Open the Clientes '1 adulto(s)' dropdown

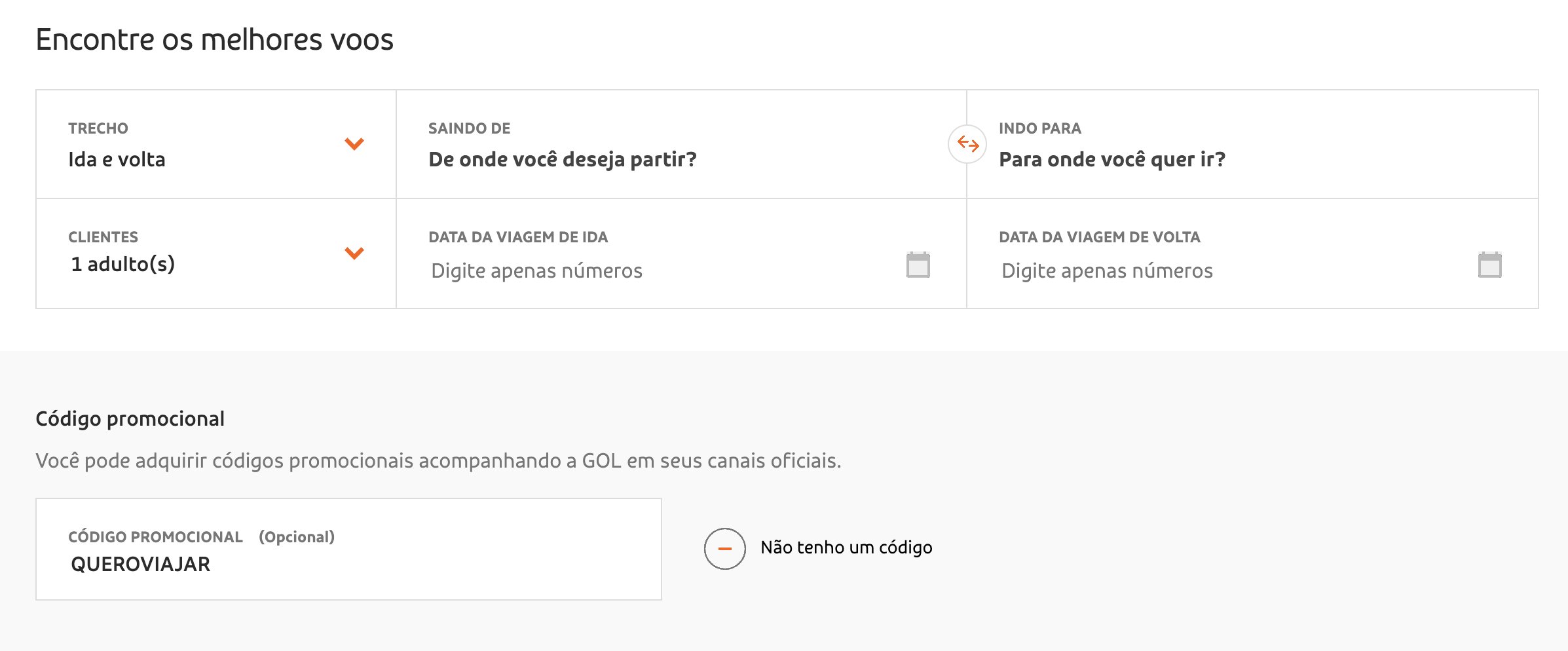point(216,253)
